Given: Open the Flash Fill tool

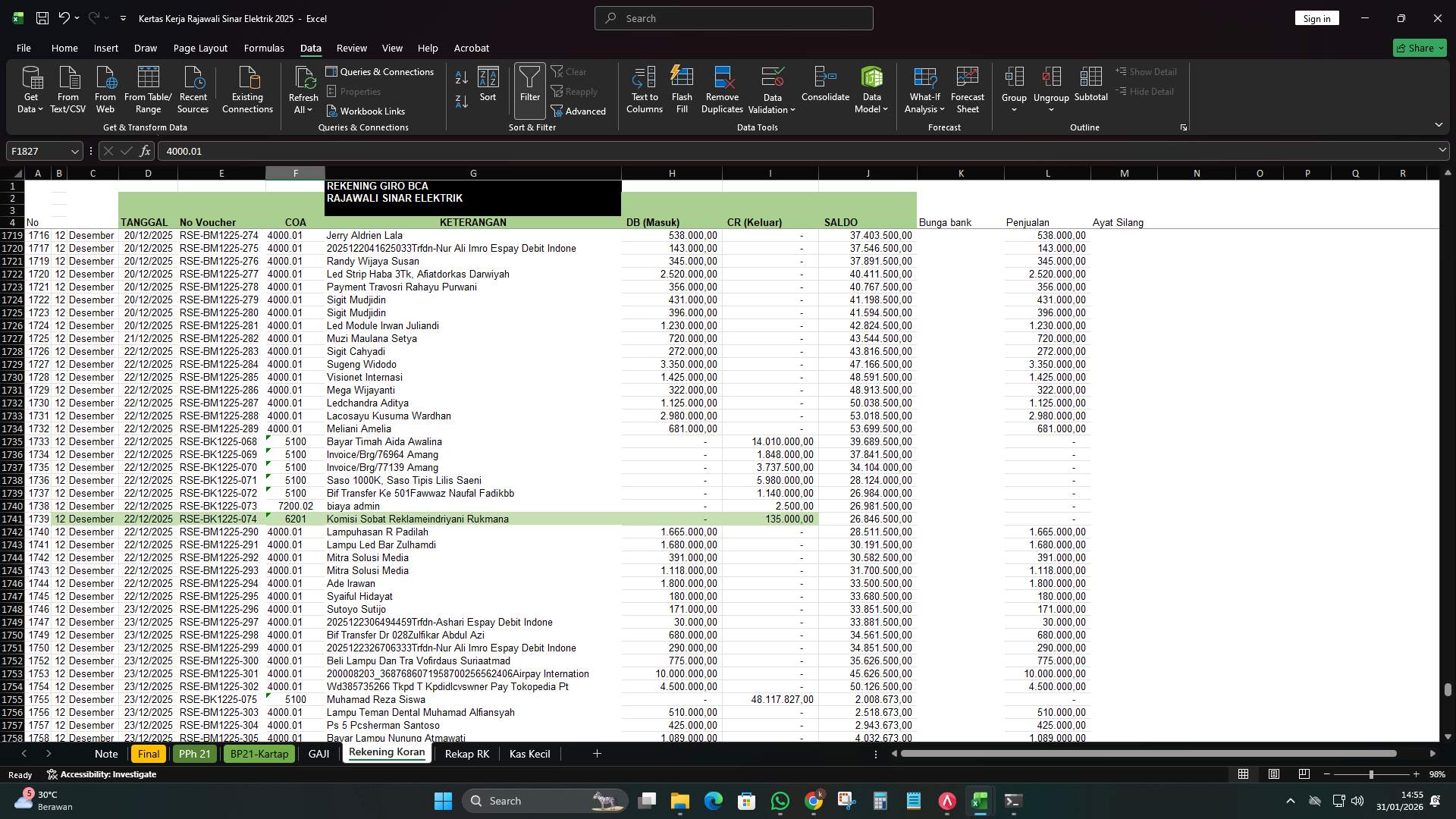Looking at the screenshot, I should tap(681, 87).
